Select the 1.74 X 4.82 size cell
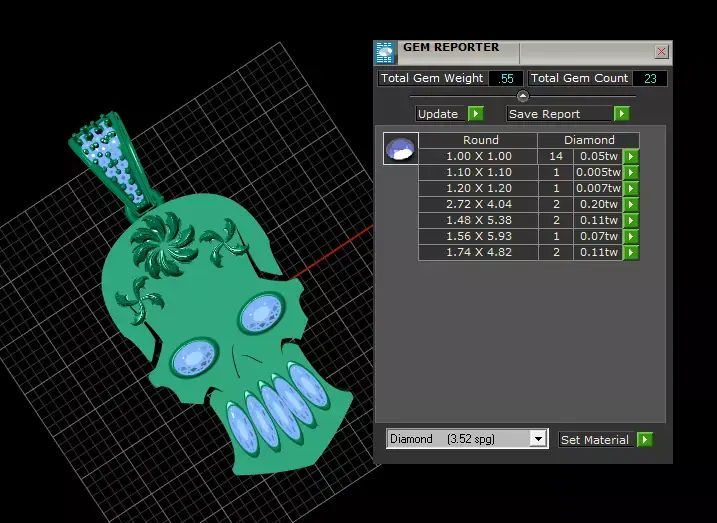 pyautogui.click(x=478, y=252)
